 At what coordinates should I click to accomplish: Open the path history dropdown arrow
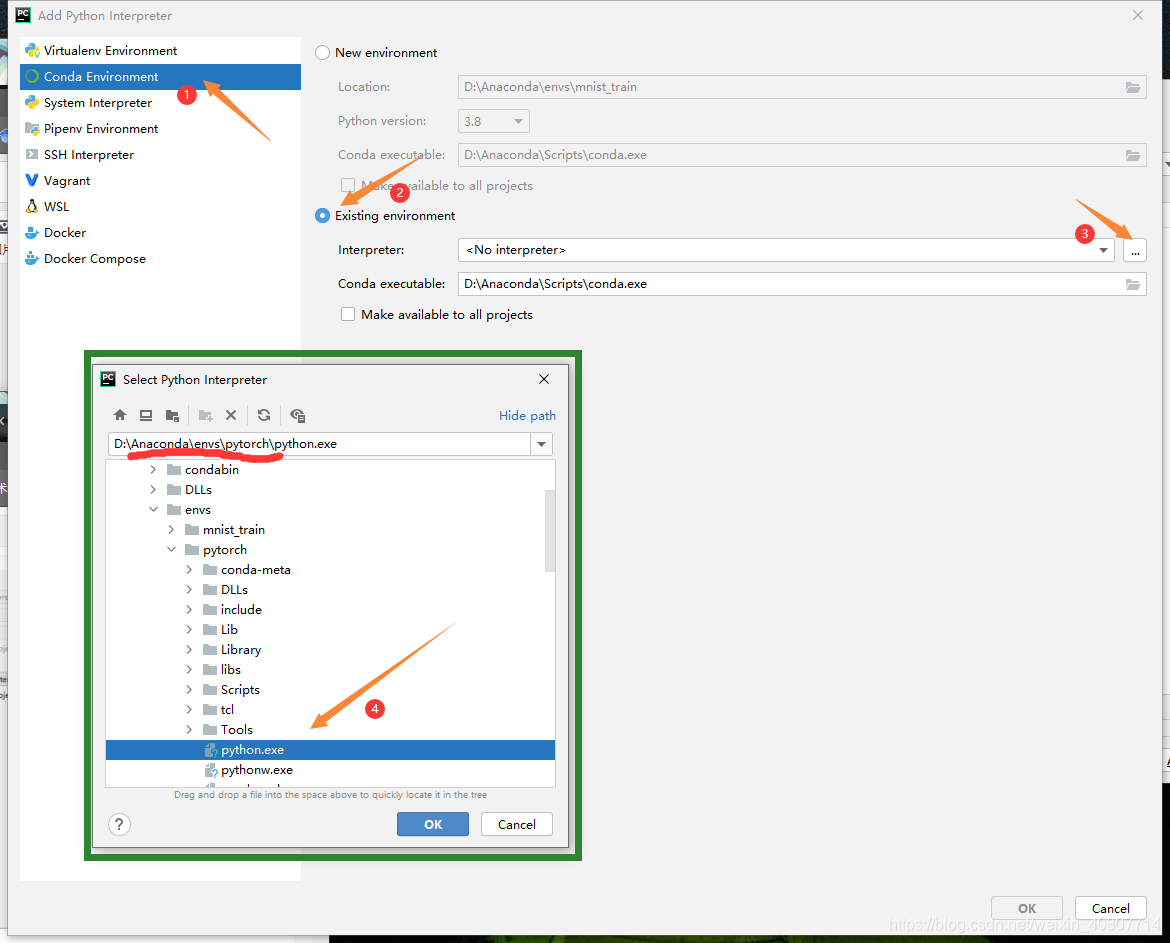coord(541,445)
